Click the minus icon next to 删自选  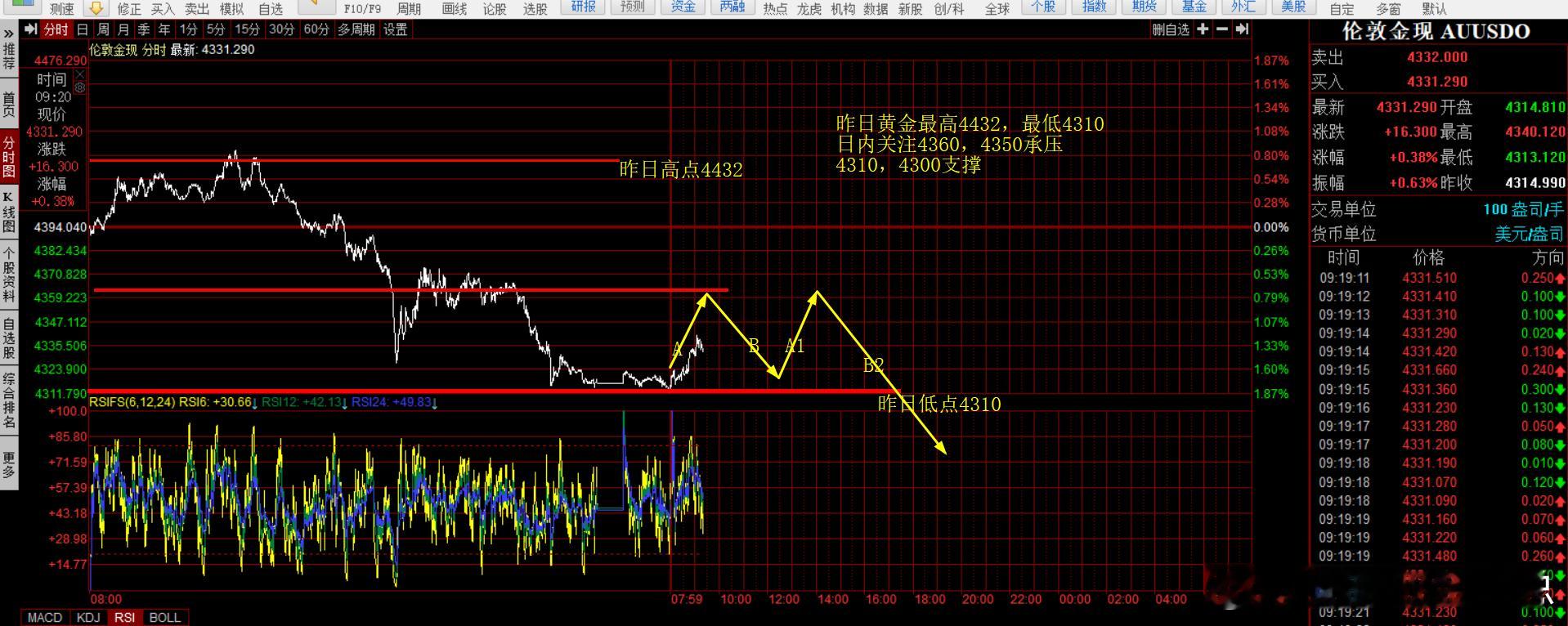[1222, 29]
